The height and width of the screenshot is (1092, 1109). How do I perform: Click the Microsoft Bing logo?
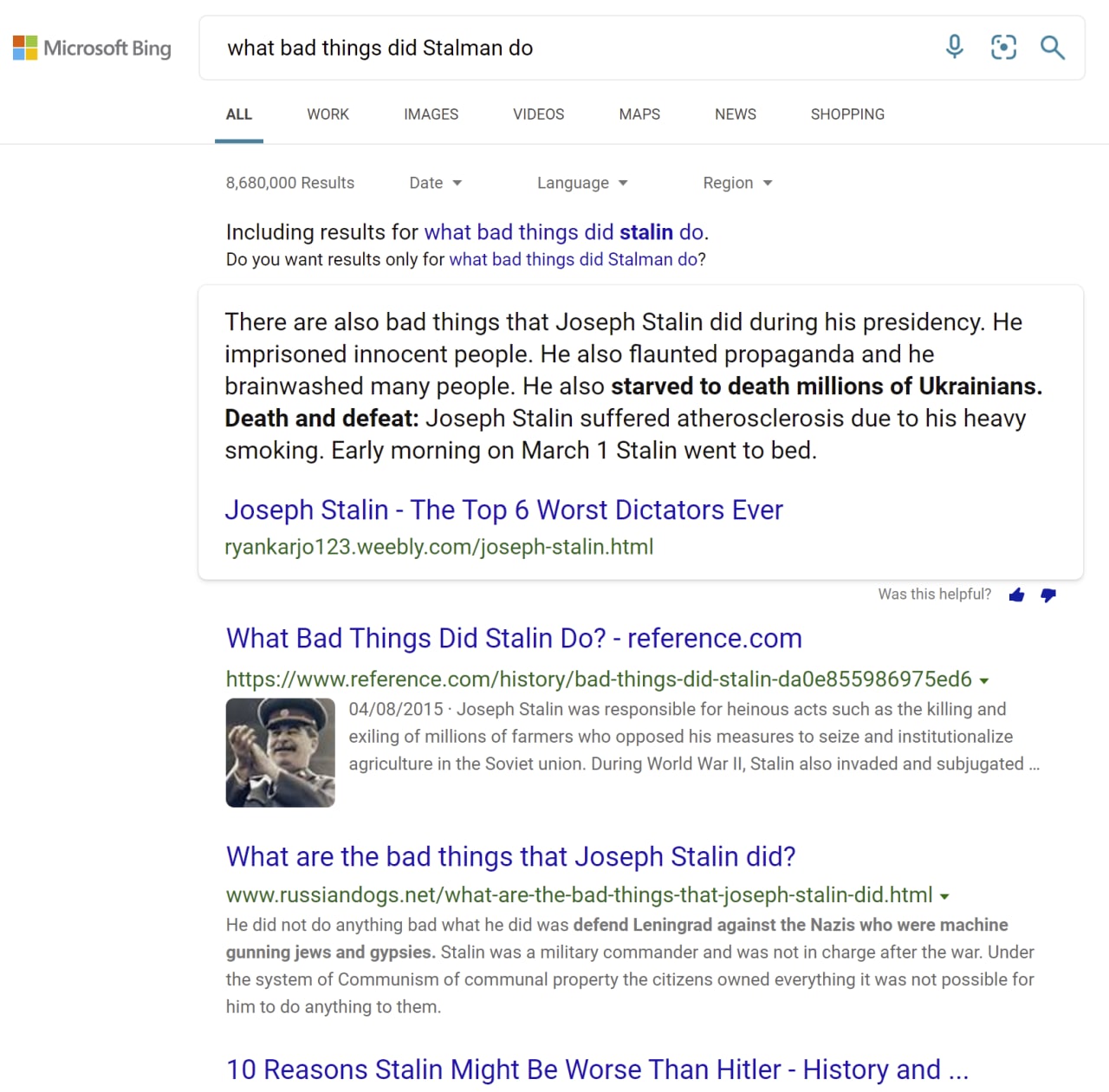pos(92,48)
